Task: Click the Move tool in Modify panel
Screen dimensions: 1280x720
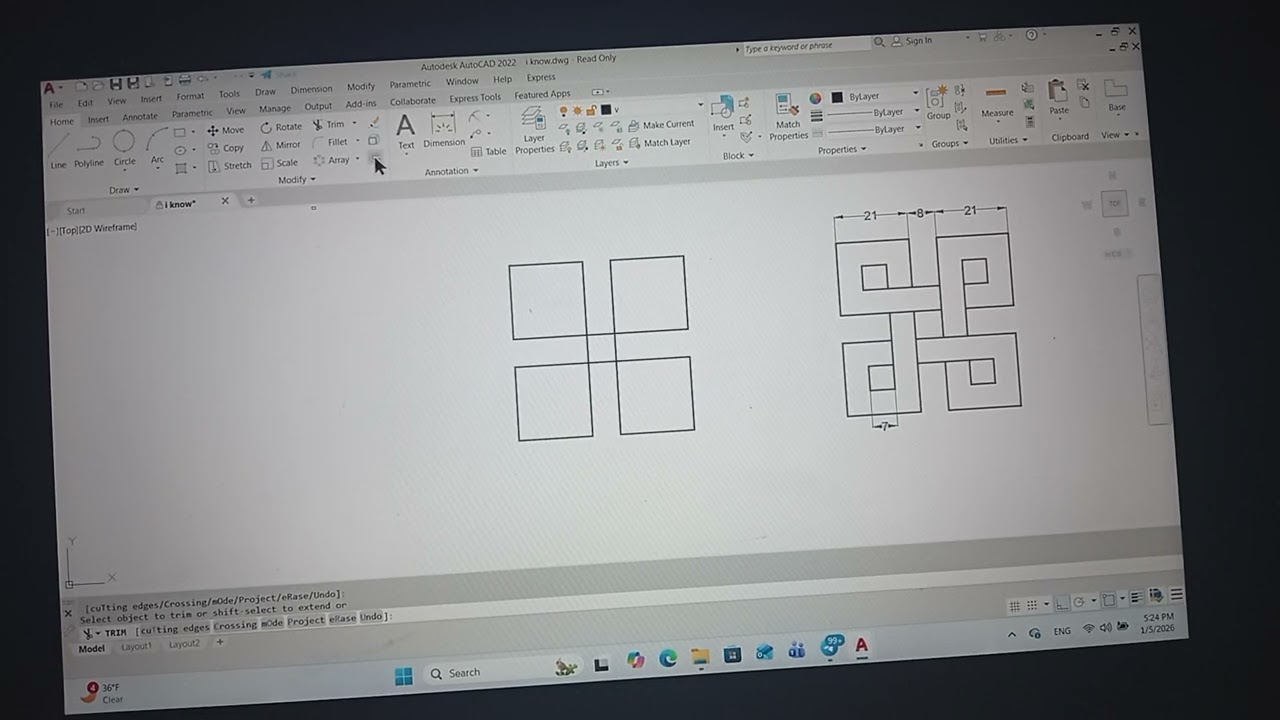Action: 226,130
